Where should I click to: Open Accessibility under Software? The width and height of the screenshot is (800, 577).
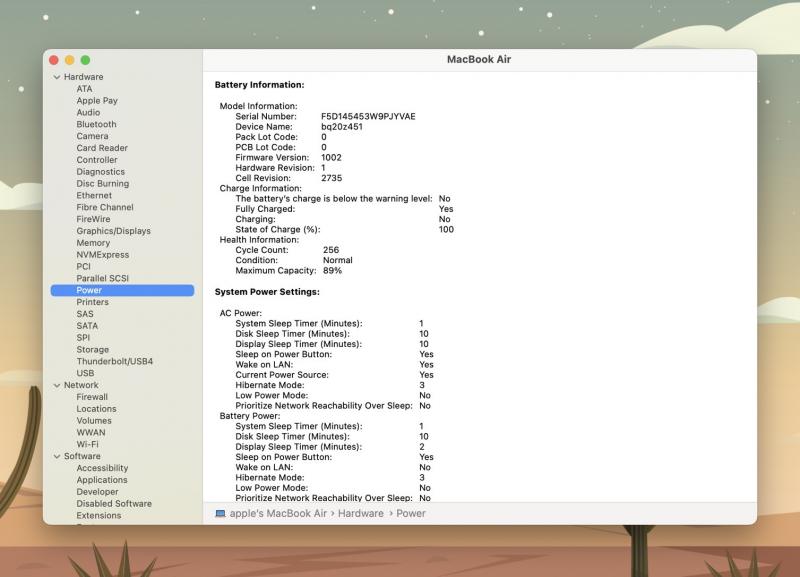coord(102,468)
